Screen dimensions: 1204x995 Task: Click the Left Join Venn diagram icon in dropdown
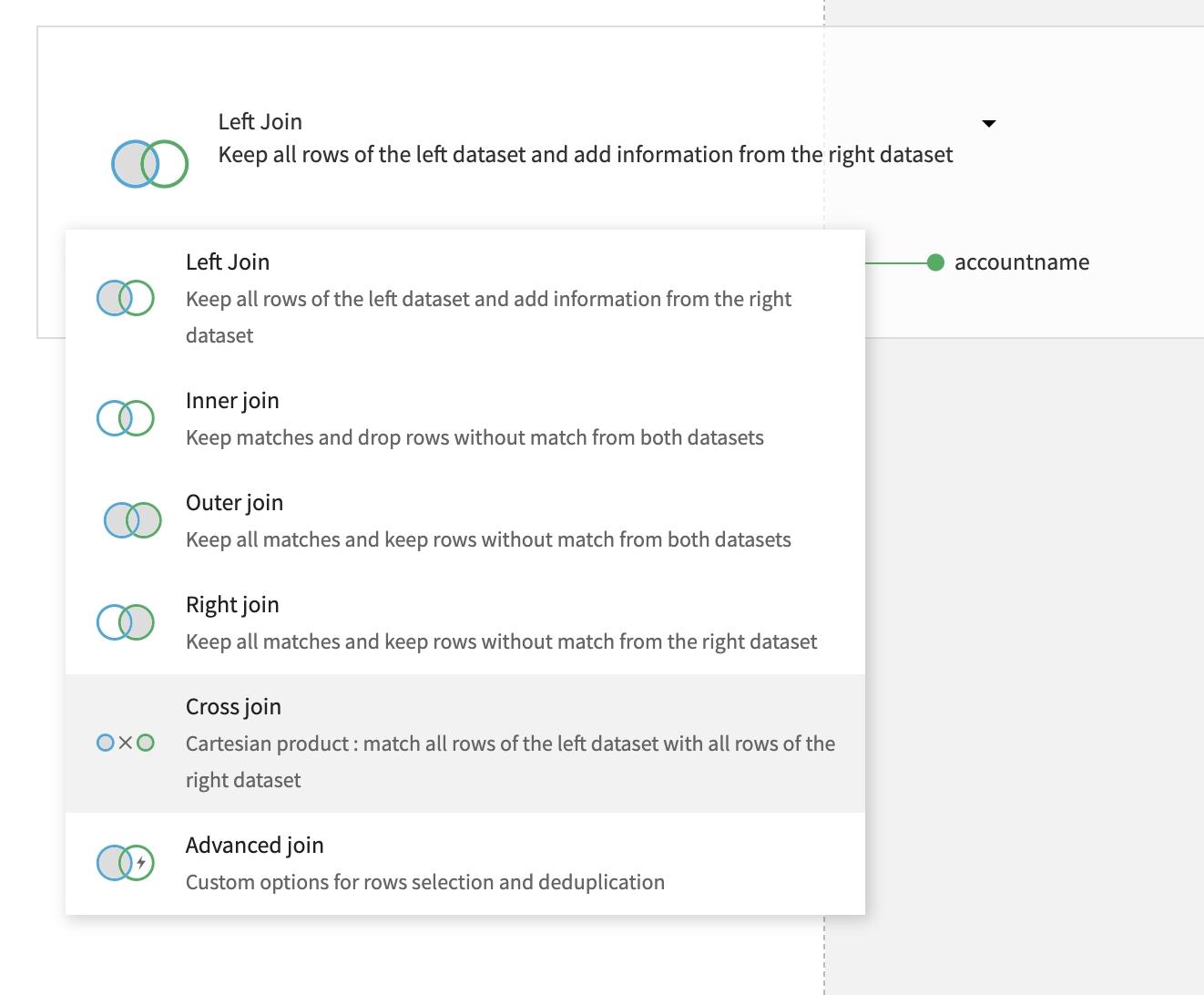point(125,298)
